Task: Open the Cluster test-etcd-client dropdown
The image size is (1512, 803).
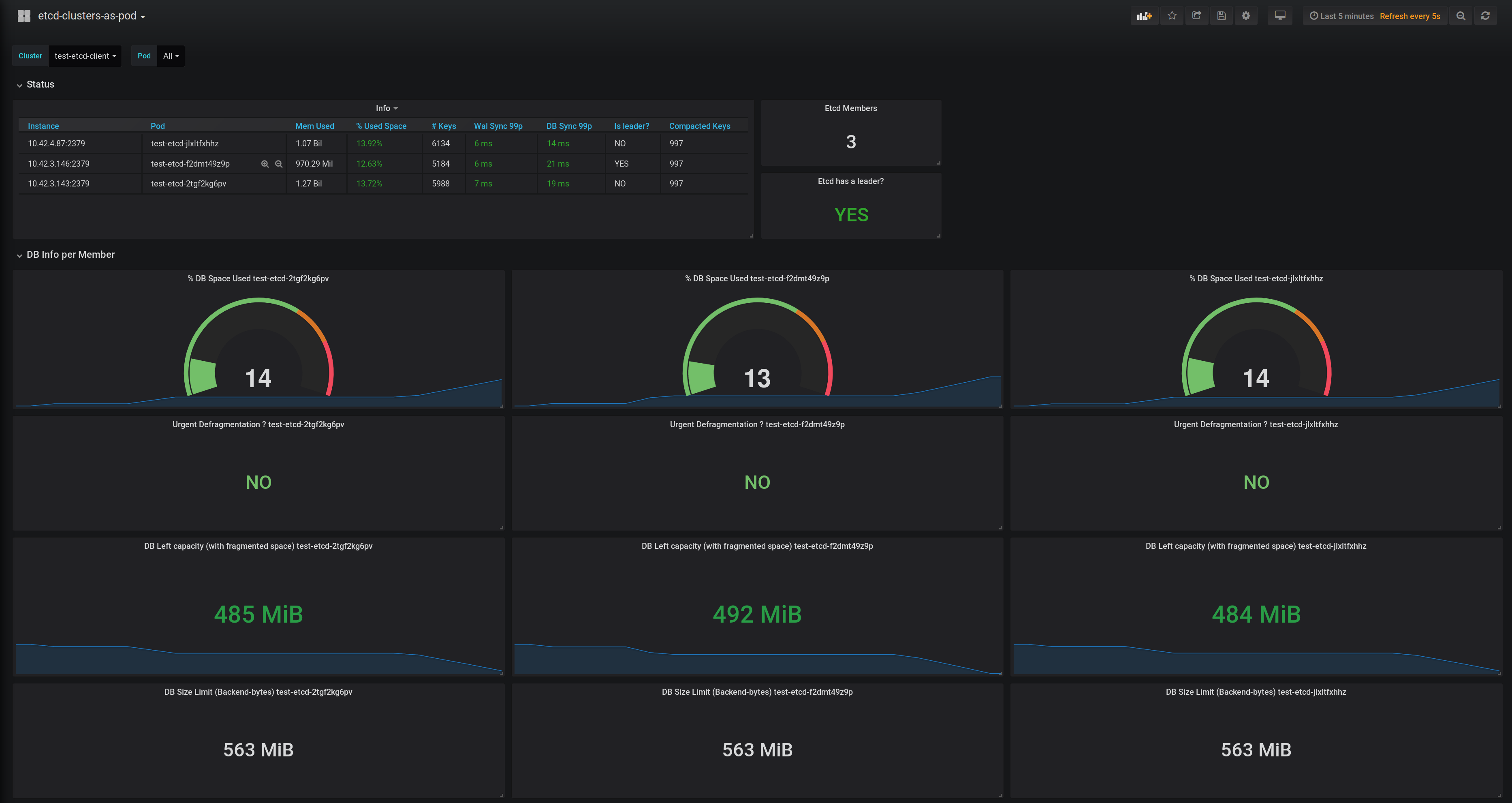Action: tap(85, 56)
